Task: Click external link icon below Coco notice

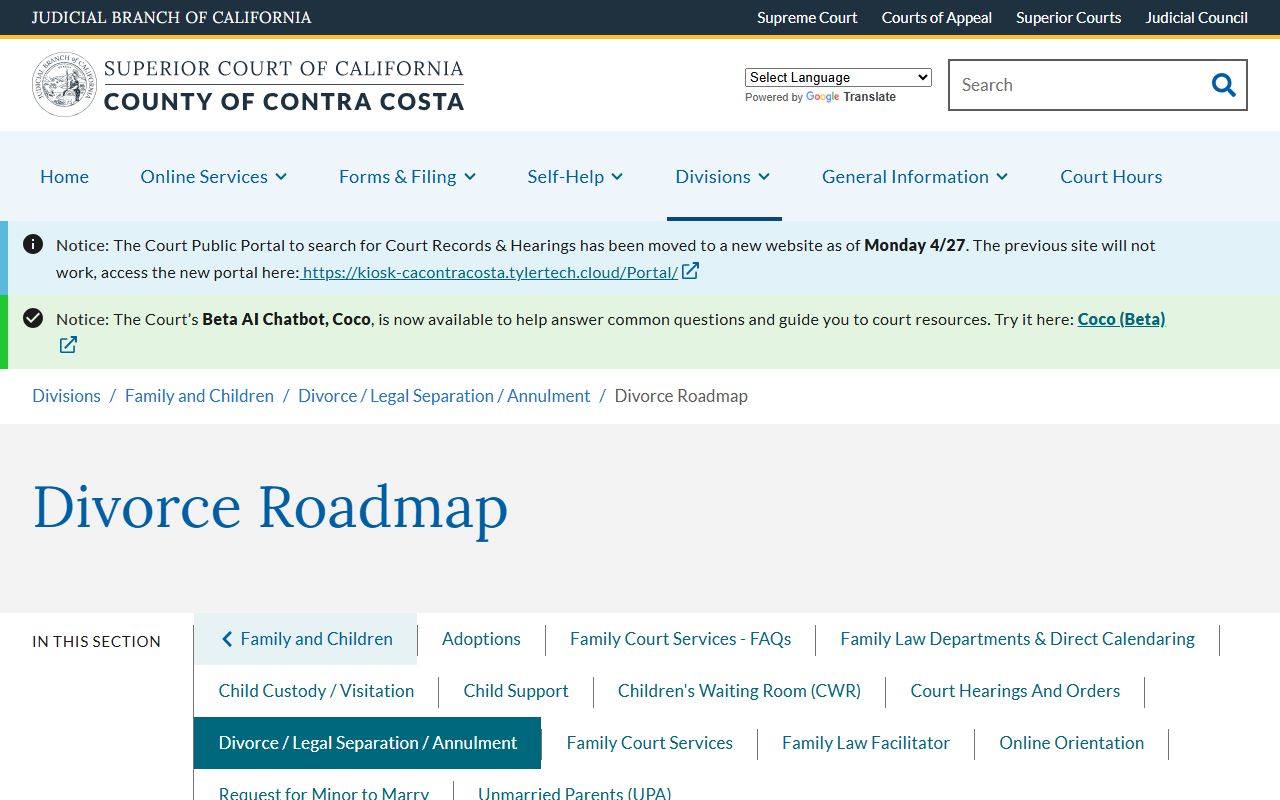Action: pos(68,345)
